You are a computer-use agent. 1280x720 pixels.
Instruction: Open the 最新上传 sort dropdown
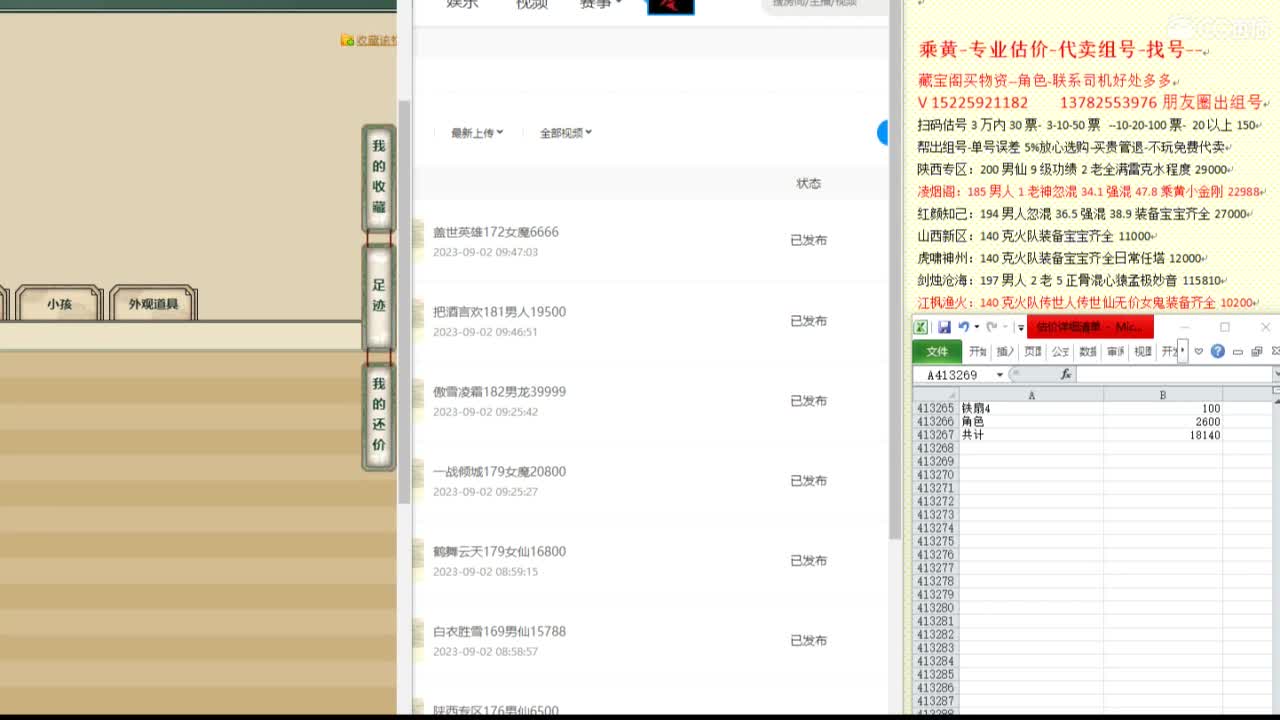(x=477, y=133)
